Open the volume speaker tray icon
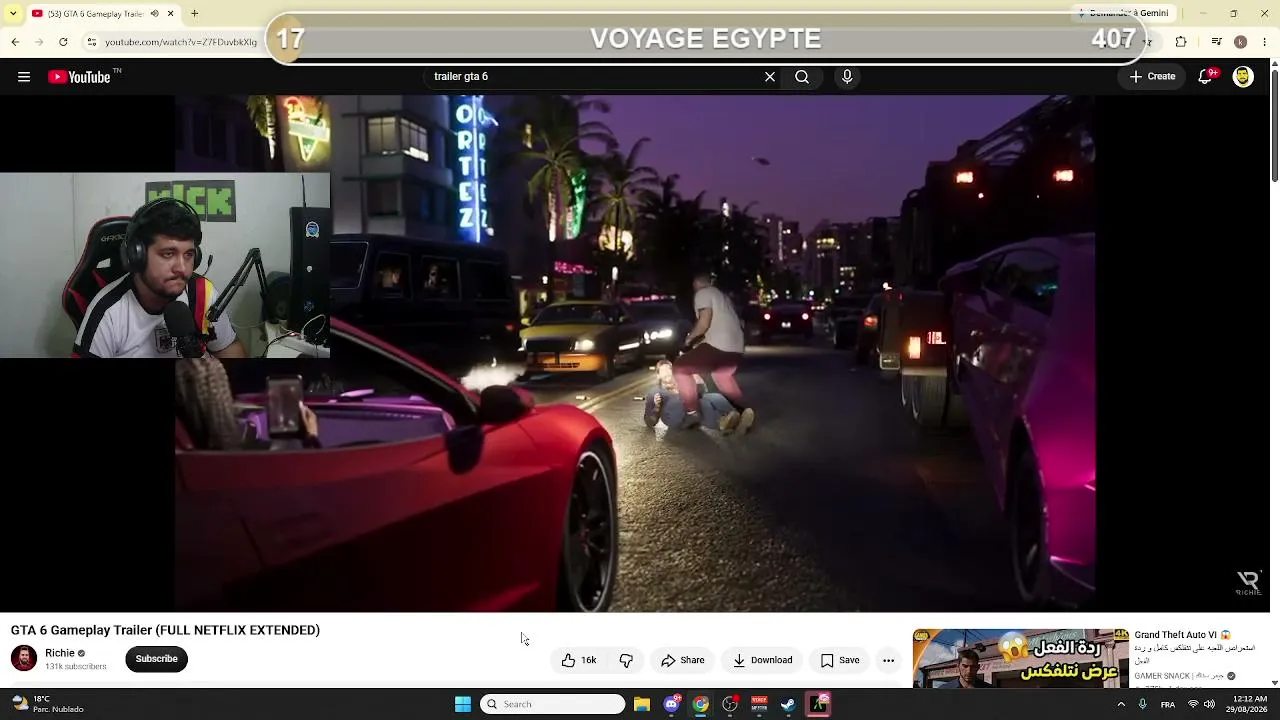Viewport: 1280px width, 720px height. [x=1210, y=704]
